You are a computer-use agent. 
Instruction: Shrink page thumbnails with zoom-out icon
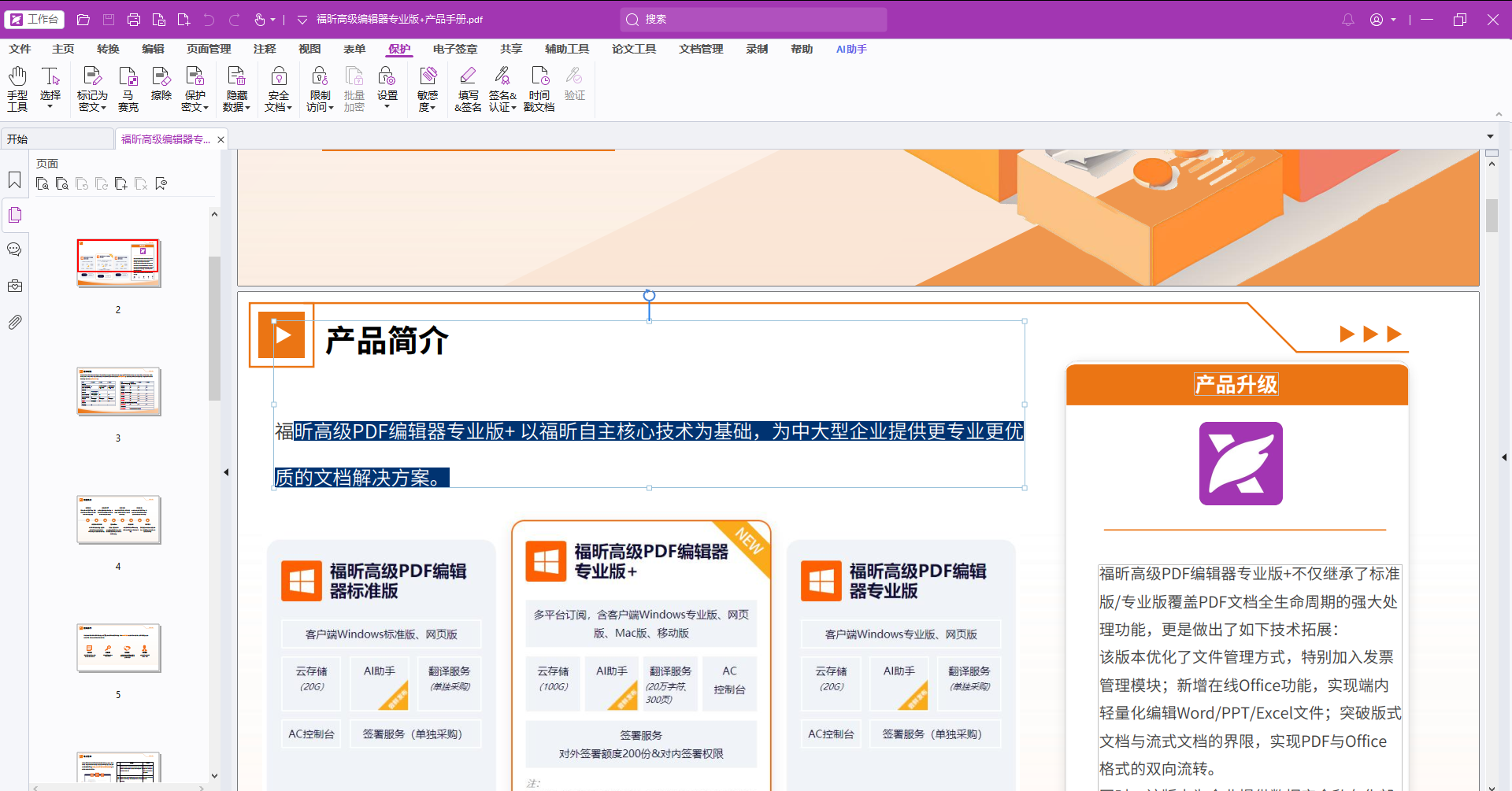pyautogui.click(x=62, y=184)
